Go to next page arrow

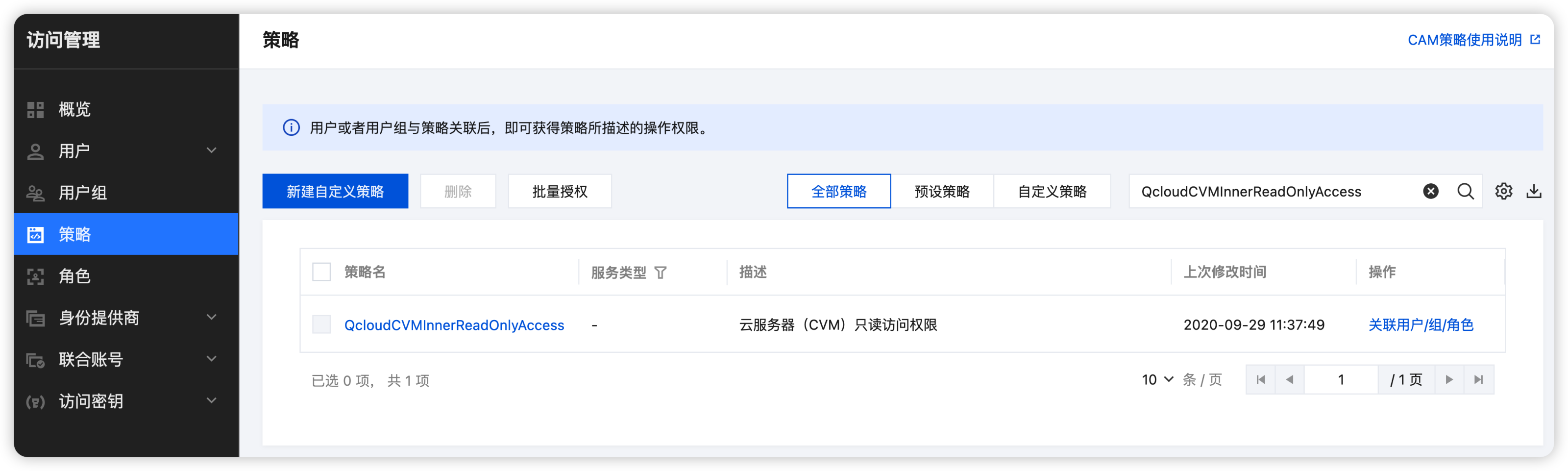point(1449,380)
